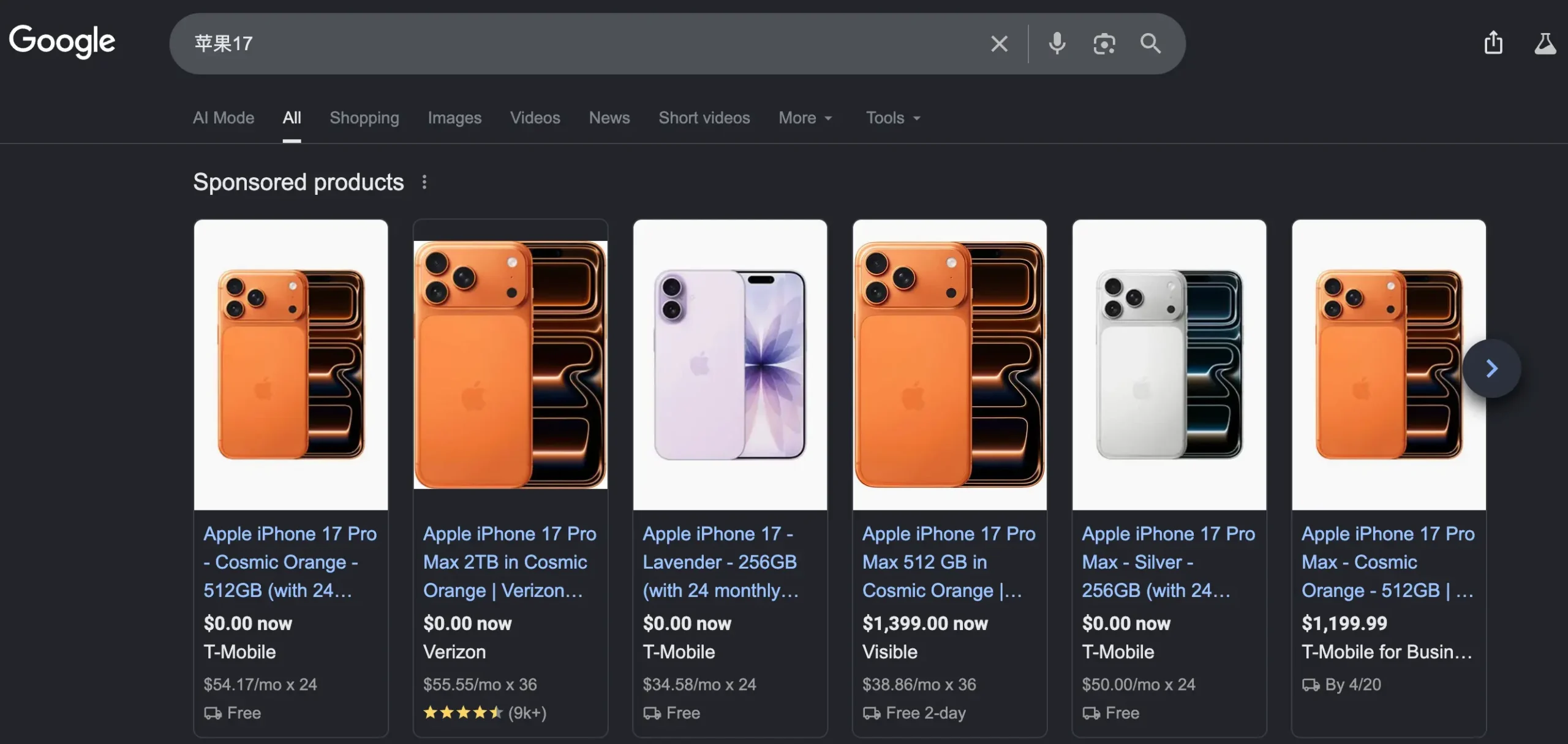Image resolution: width=1568 pixels, height=744 pixels.
Task: Click the Google logo to return home
Action: (62, 40)
